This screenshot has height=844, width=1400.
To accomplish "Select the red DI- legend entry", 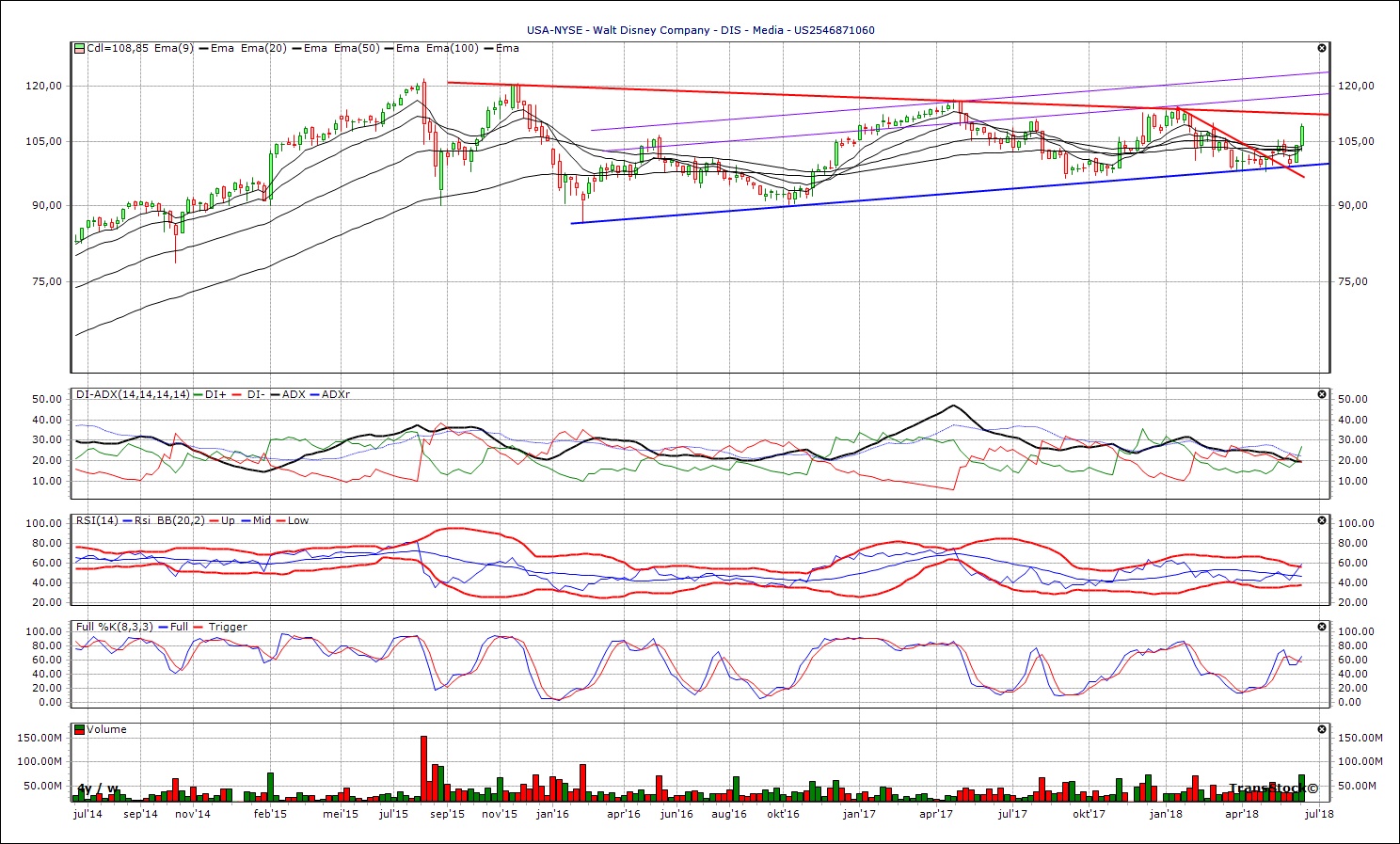I will click(247, 395).
